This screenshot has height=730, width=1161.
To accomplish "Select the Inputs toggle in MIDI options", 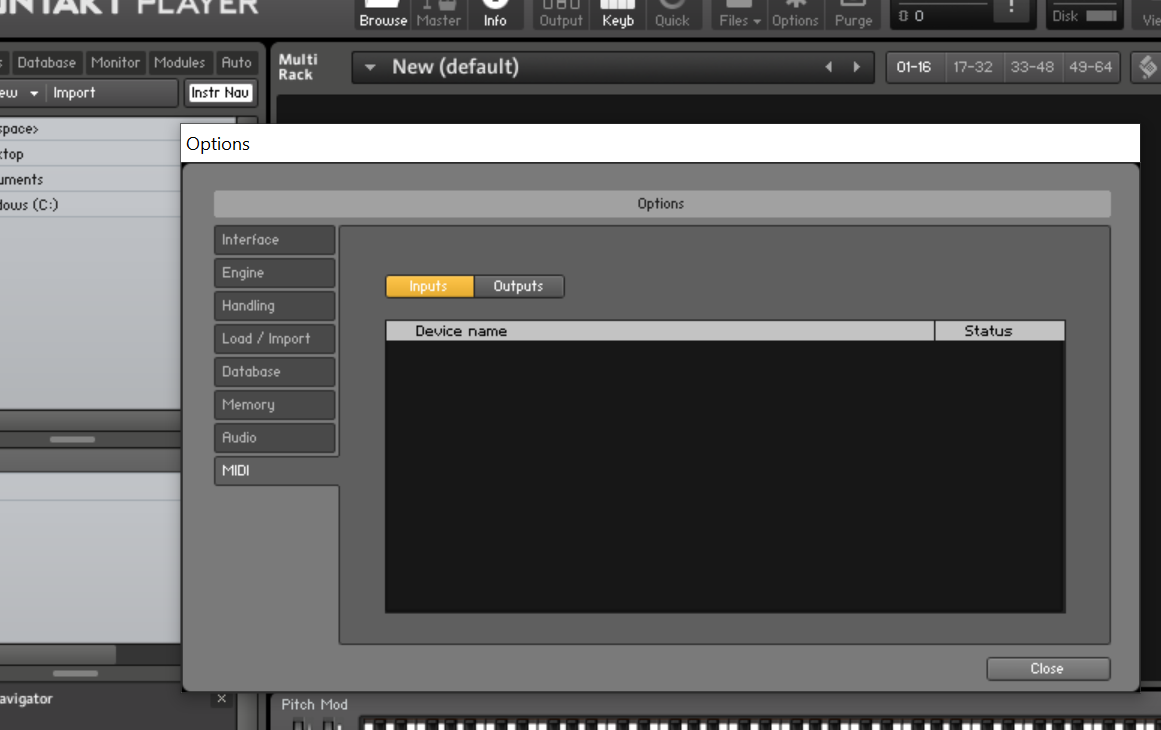I will (429, 287).
